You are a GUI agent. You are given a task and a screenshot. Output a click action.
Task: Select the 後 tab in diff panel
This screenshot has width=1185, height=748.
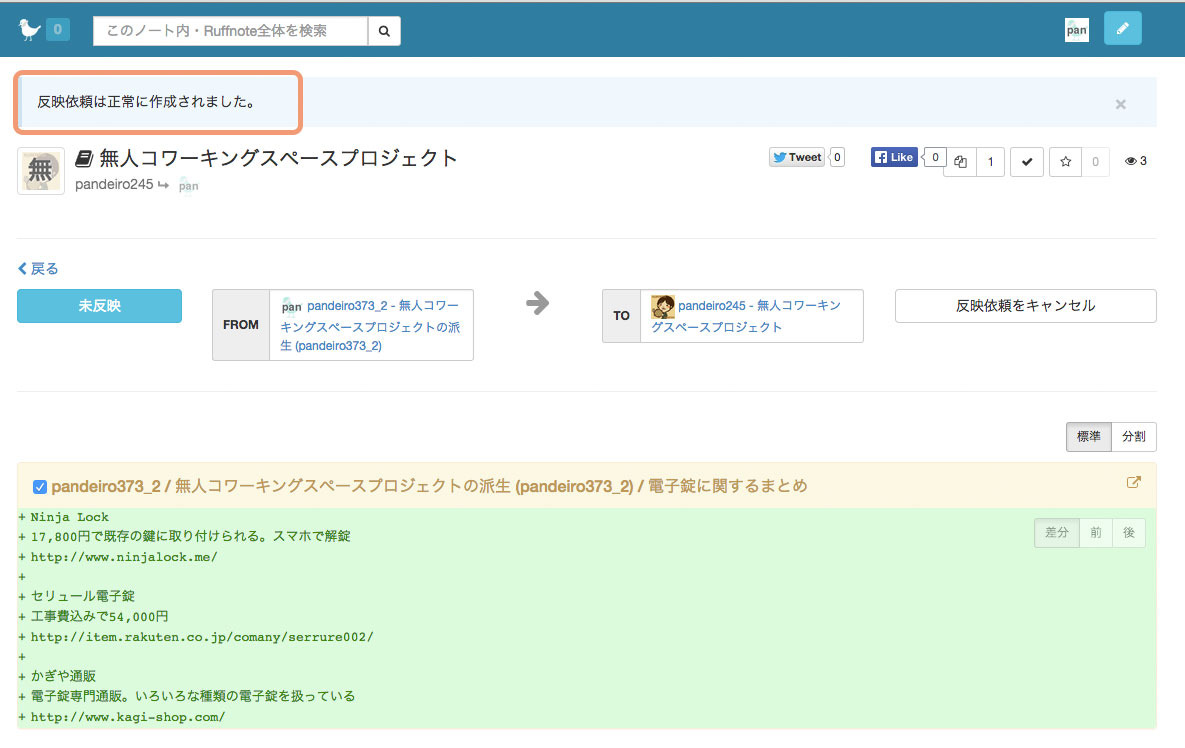[1128, 533]
